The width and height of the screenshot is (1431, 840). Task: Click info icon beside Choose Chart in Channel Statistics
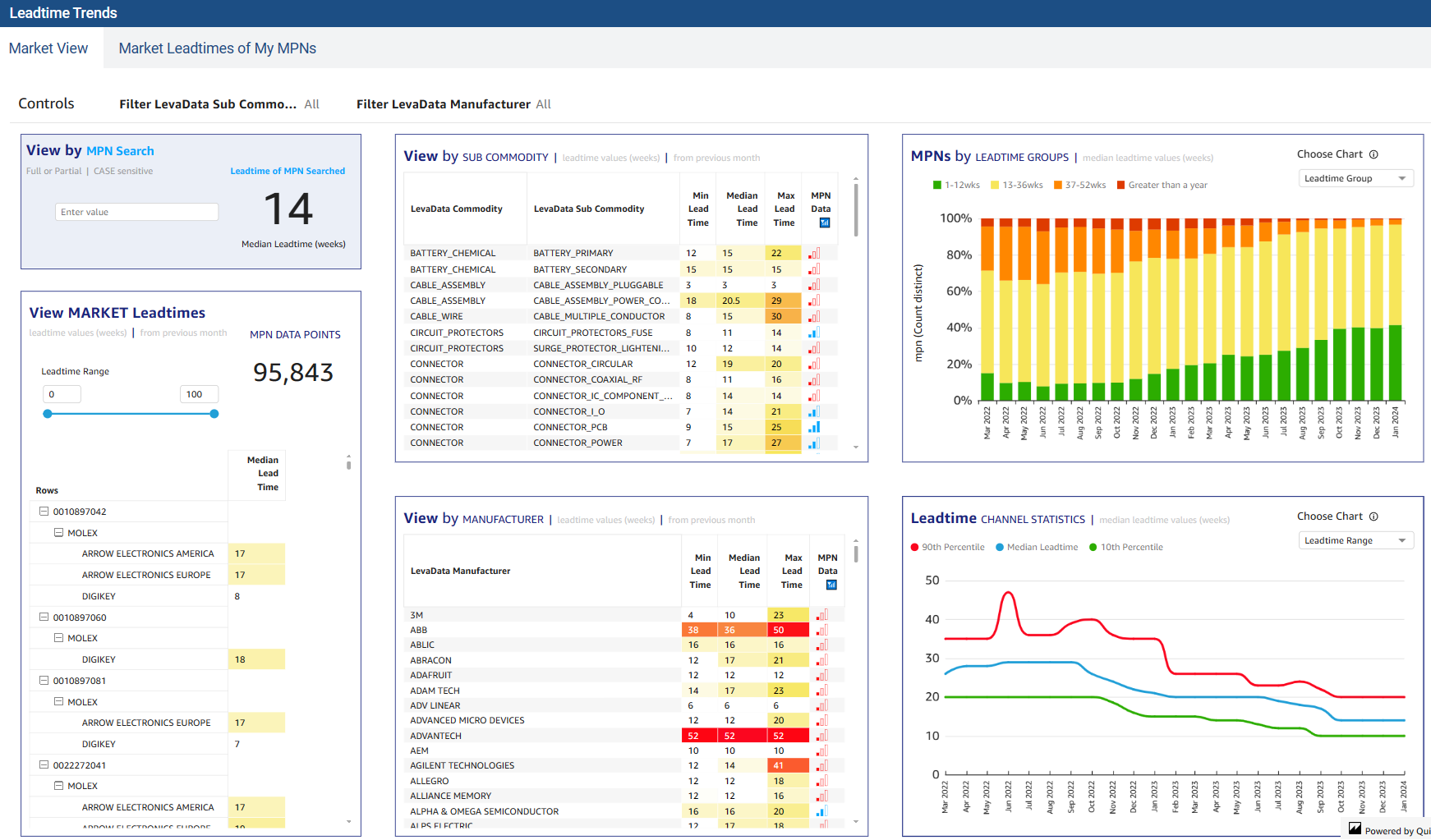[x=1373, y=516]
